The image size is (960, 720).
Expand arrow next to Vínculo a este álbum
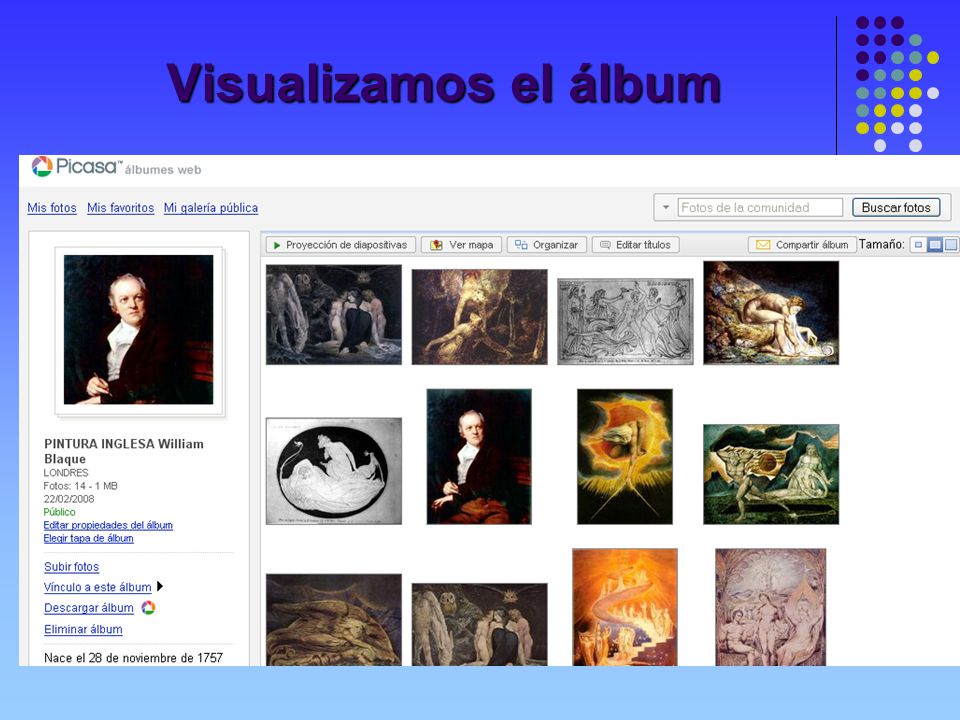[160, 586]
